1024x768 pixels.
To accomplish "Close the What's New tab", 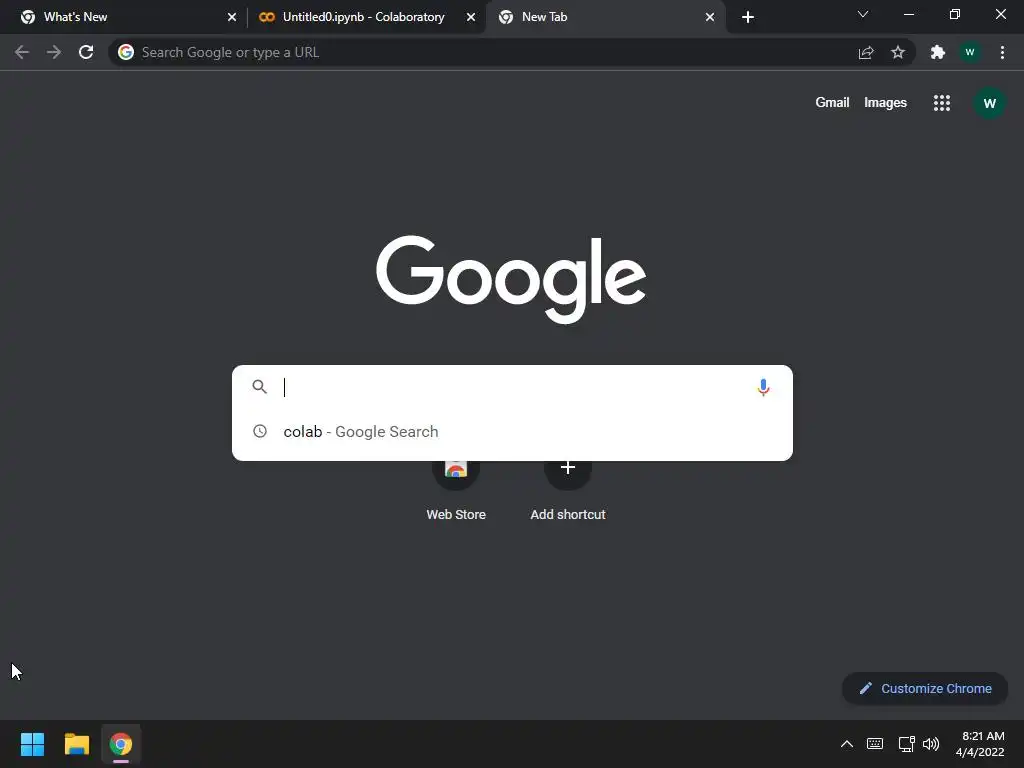I will tap(232, 17).
